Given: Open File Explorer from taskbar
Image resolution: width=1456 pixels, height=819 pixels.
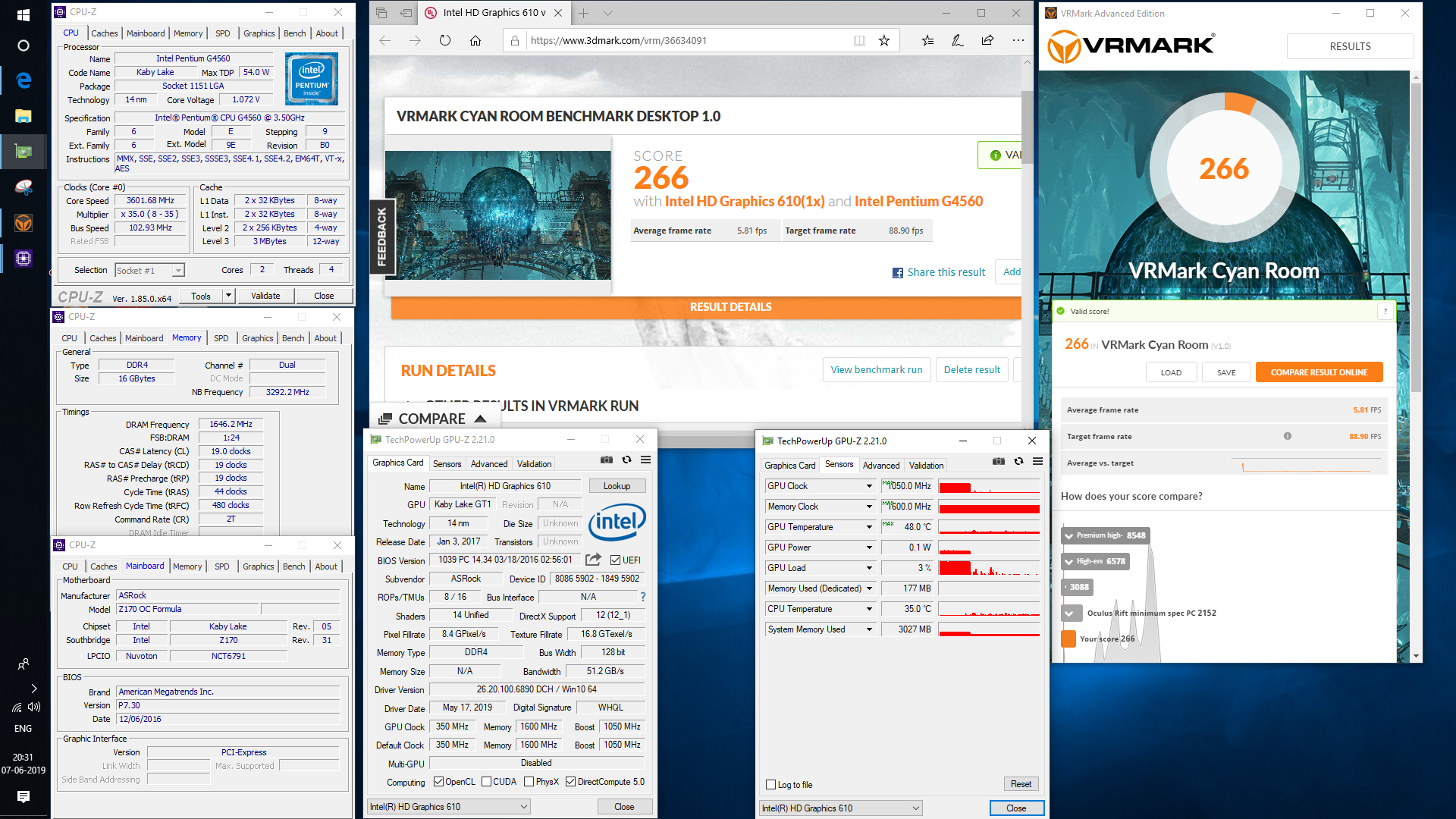Looking at the screenshot, I should coord(23,116).
